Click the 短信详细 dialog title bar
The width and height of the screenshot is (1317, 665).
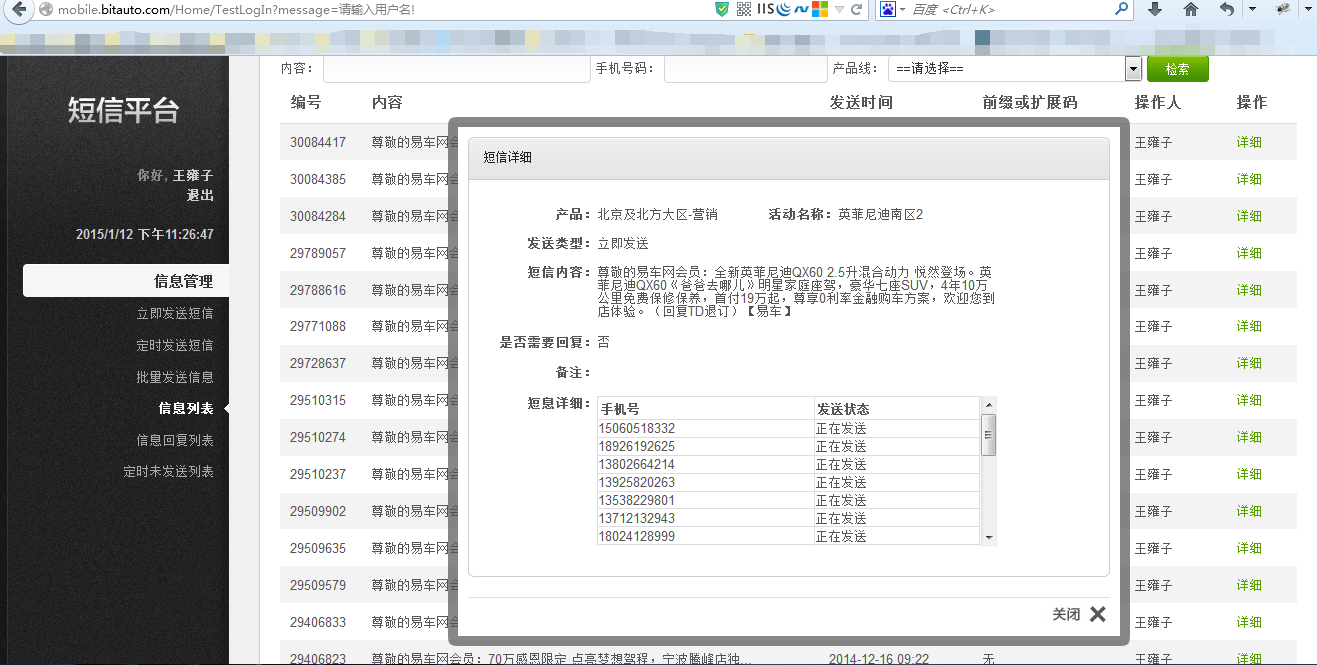point(789,157)
